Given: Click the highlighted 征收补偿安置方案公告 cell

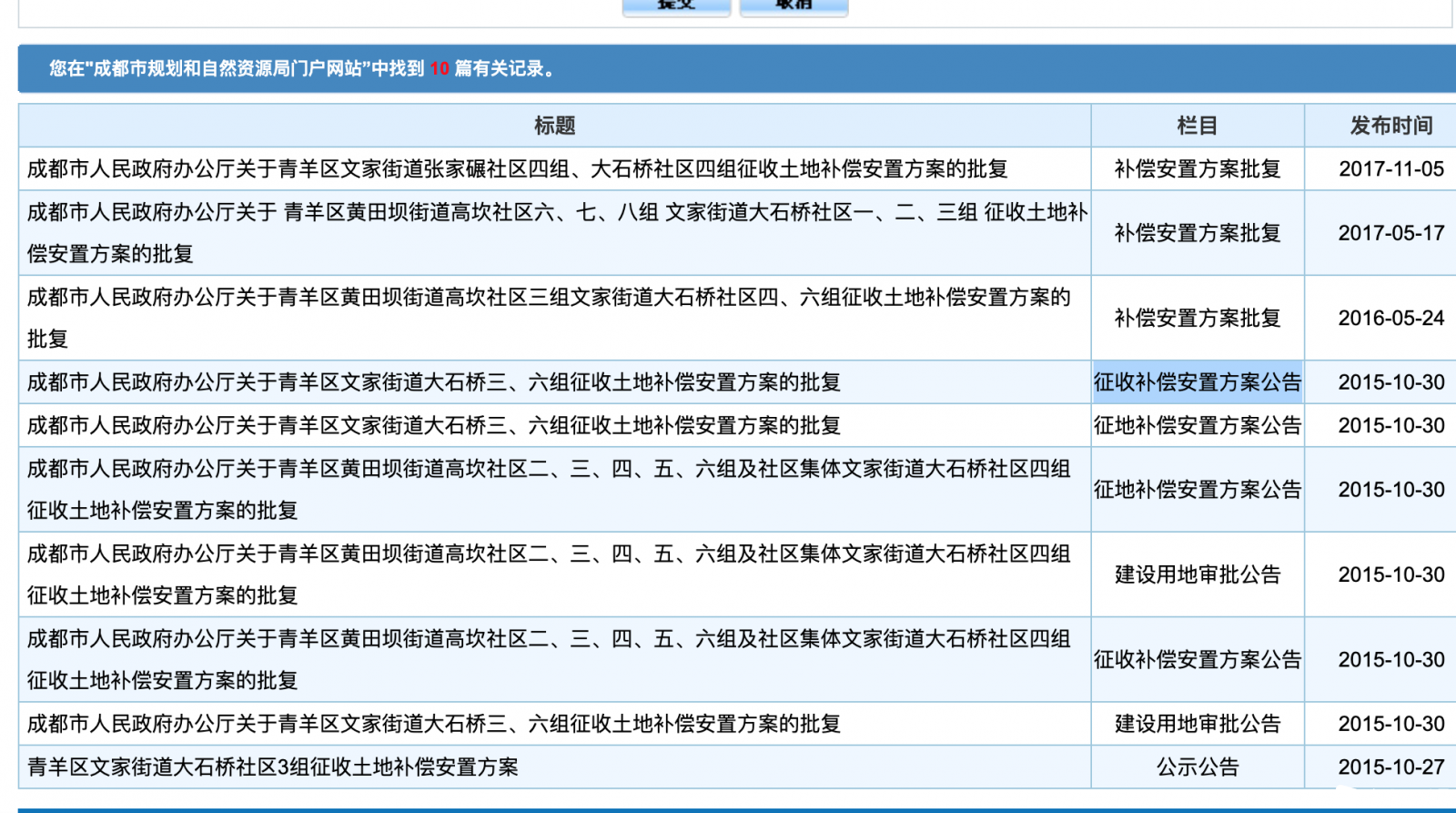Looking at the screenshot, I should click(1198, 382).
